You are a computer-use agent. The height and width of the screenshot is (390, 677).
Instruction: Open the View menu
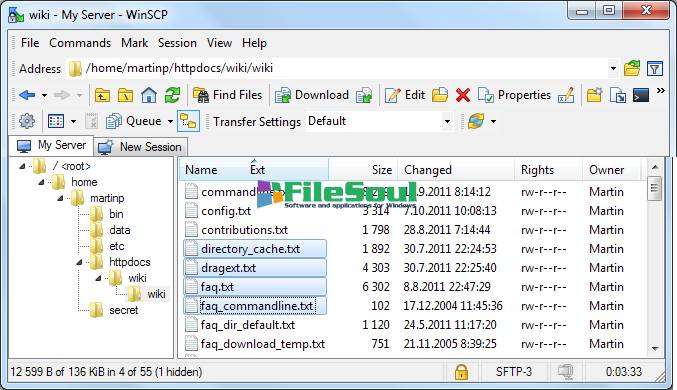219,43
